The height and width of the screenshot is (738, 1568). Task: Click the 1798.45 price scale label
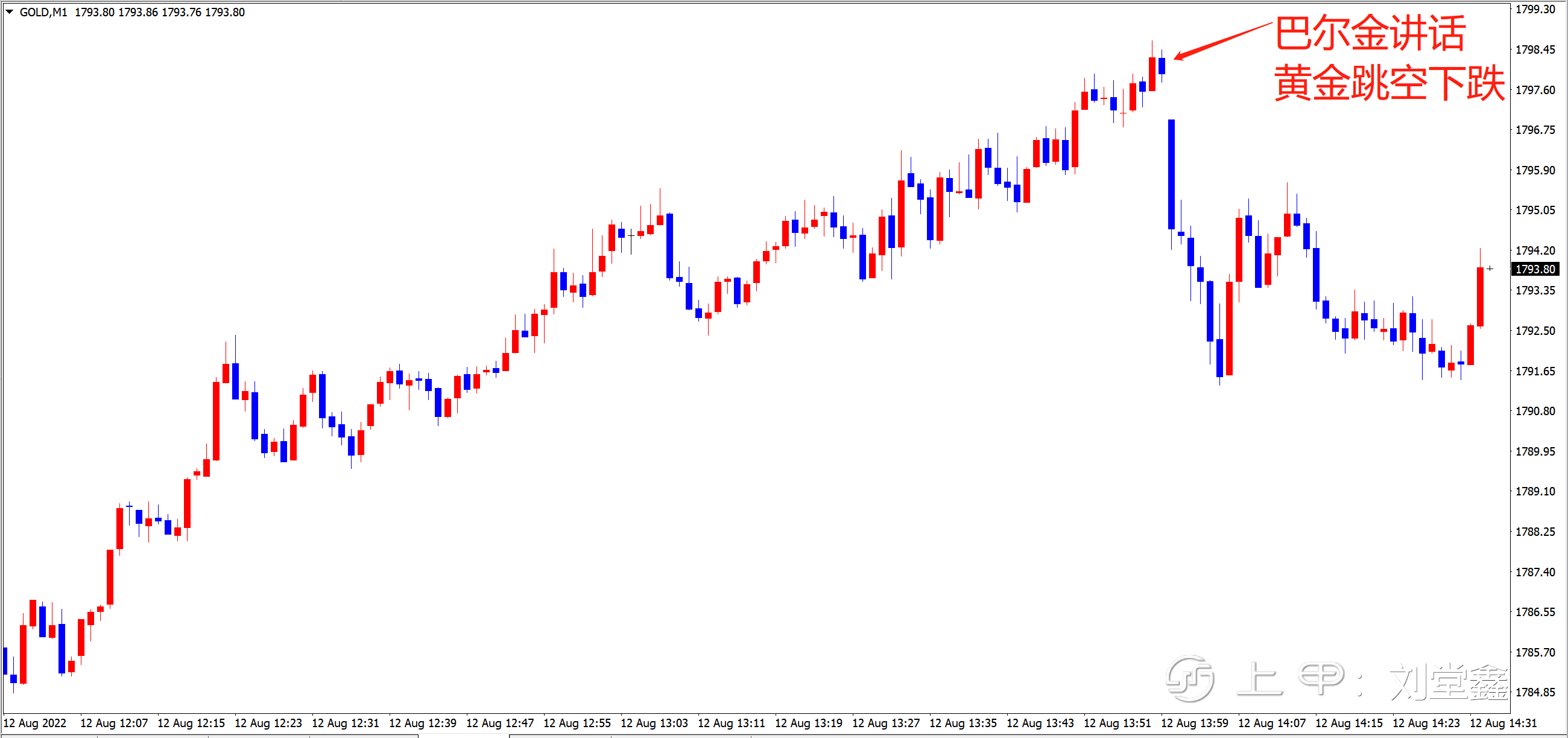click(x=1534, y=50)
